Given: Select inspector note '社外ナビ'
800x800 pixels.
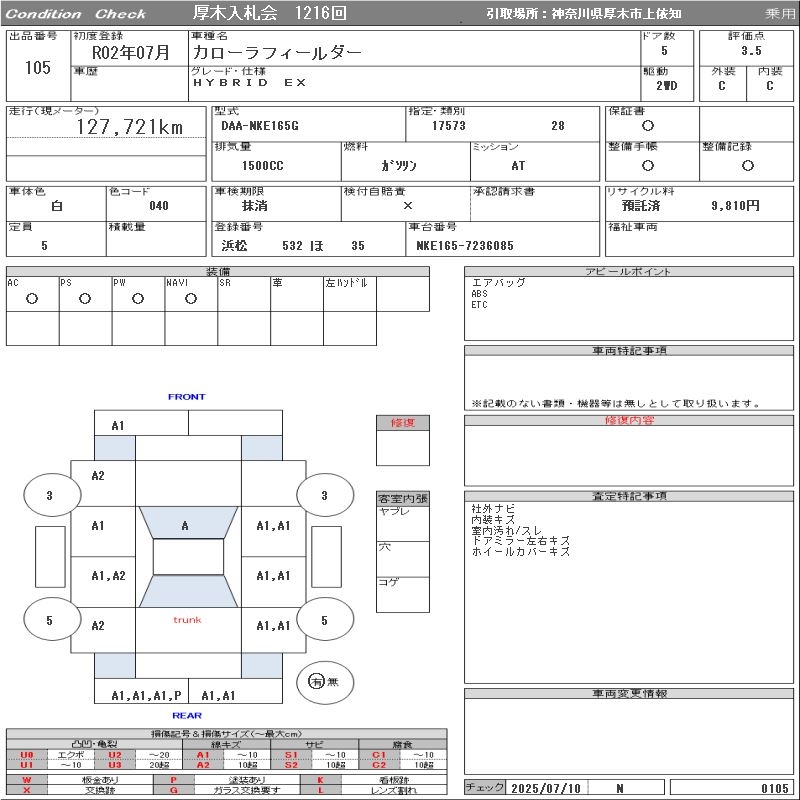Looking at the screenshot, I should coord(493,509).
